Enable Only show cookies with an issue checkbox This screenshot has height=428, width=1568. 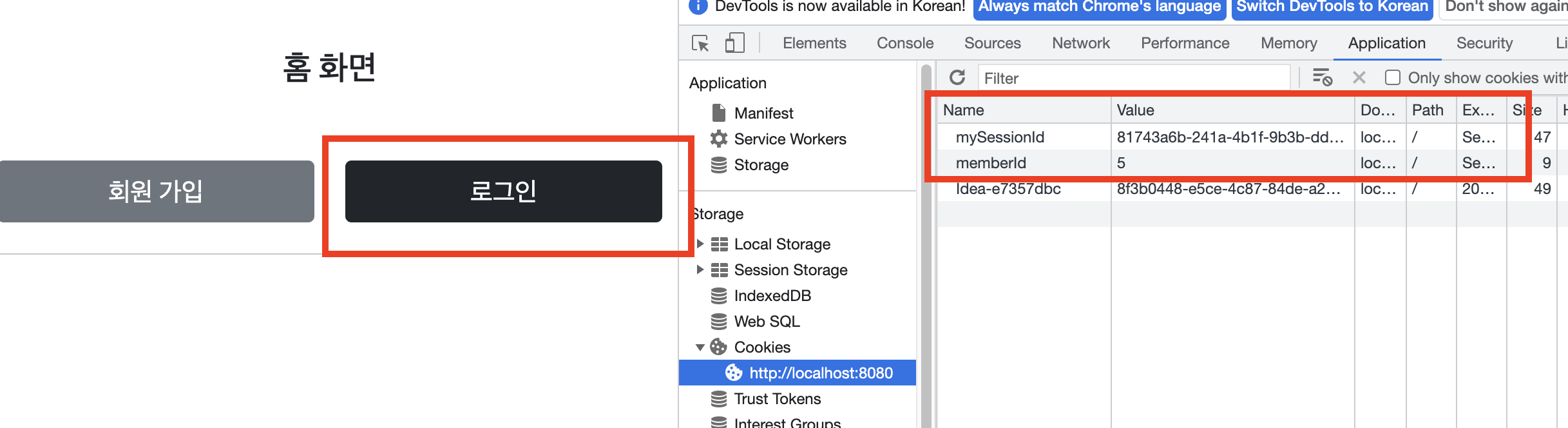pyautogui.click(x=1393, y=77)
